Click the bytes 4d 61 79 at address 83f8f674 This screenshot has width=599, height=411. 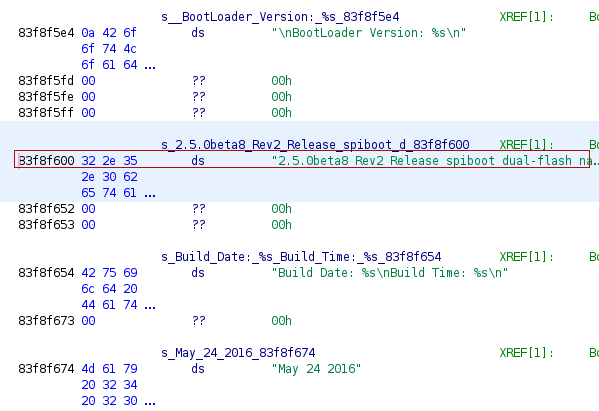pyautogui.click(x=109, y=369)
